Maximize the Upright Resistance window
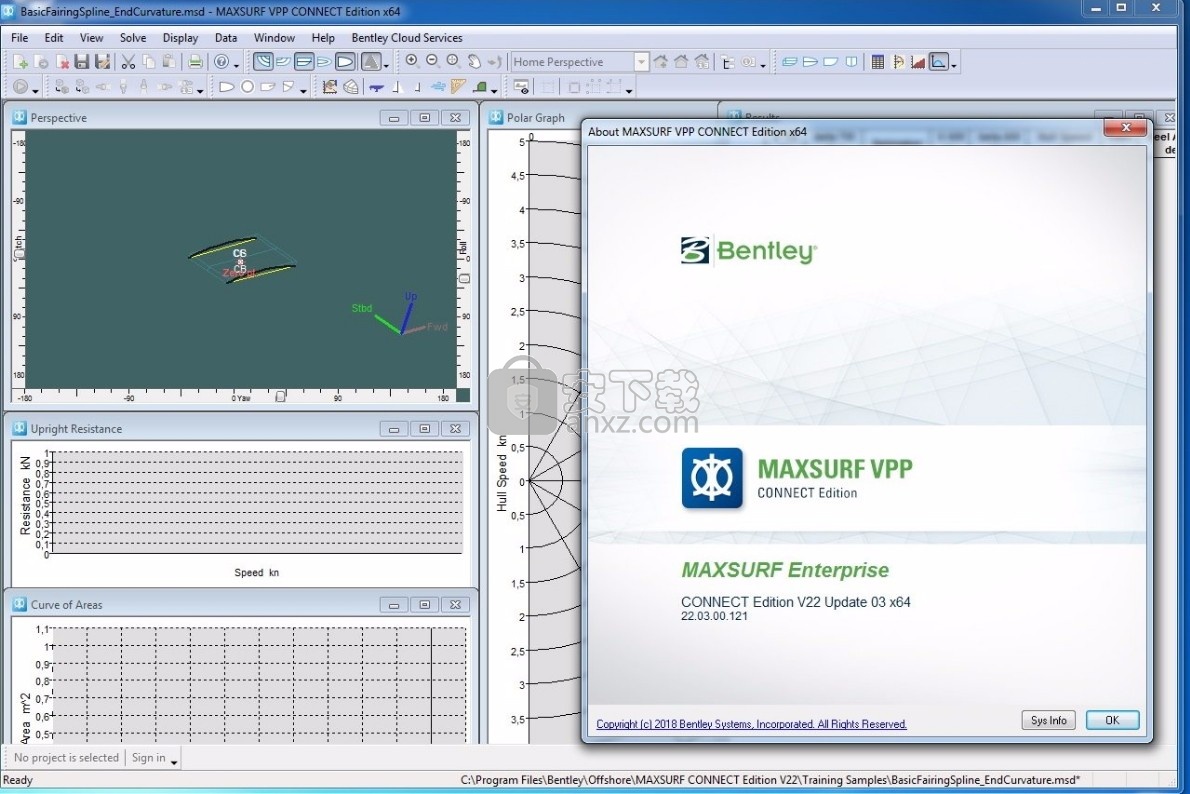 tap(424, 429)
